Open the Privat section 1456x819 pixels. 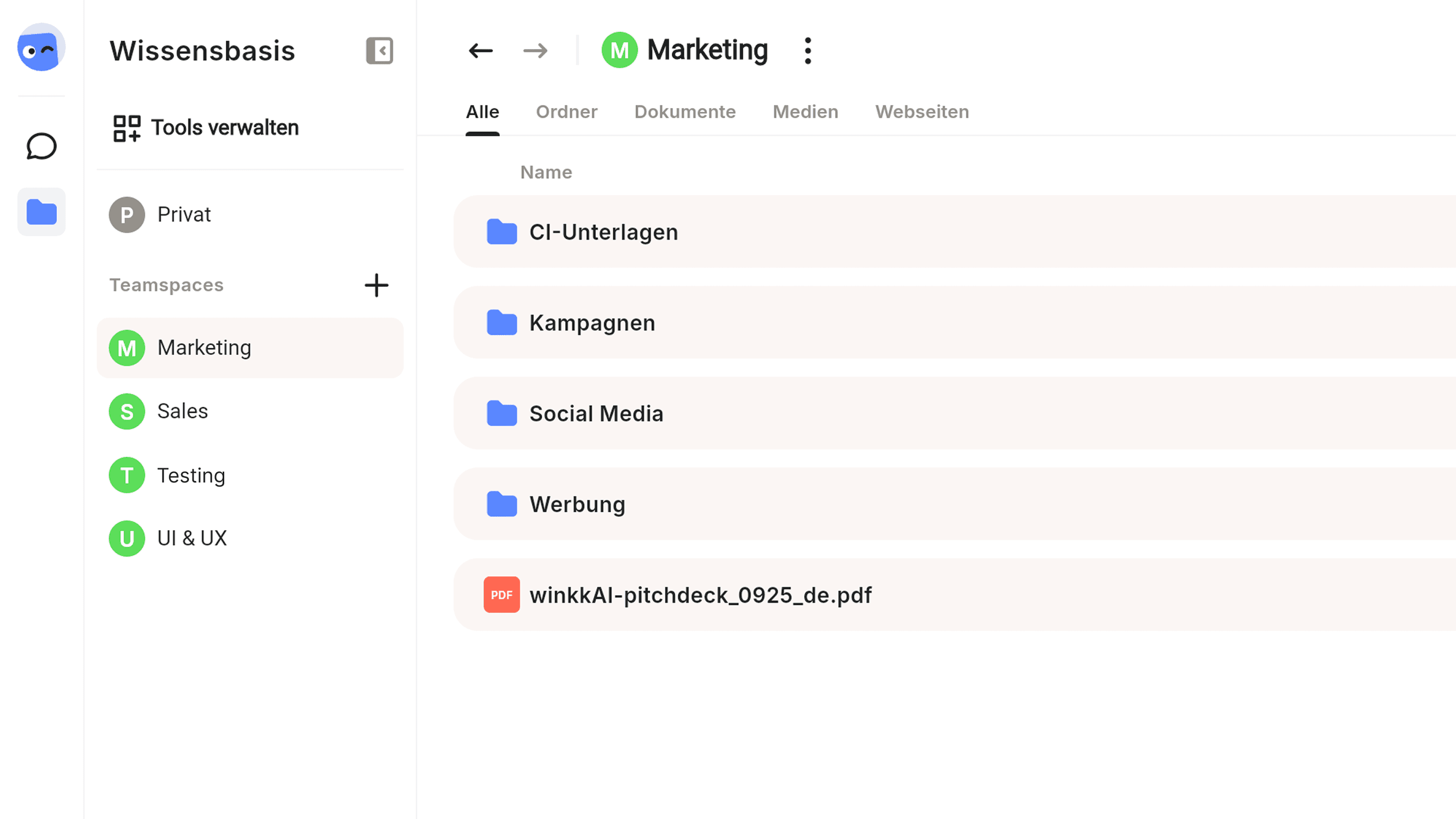pos(184,215)
